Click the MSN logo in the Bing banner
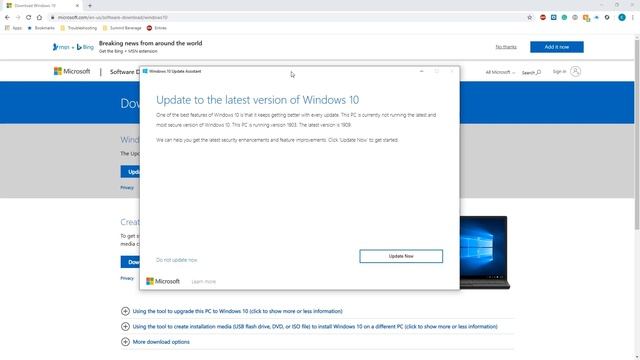640x360 pixels. click(x=61, y=47)
